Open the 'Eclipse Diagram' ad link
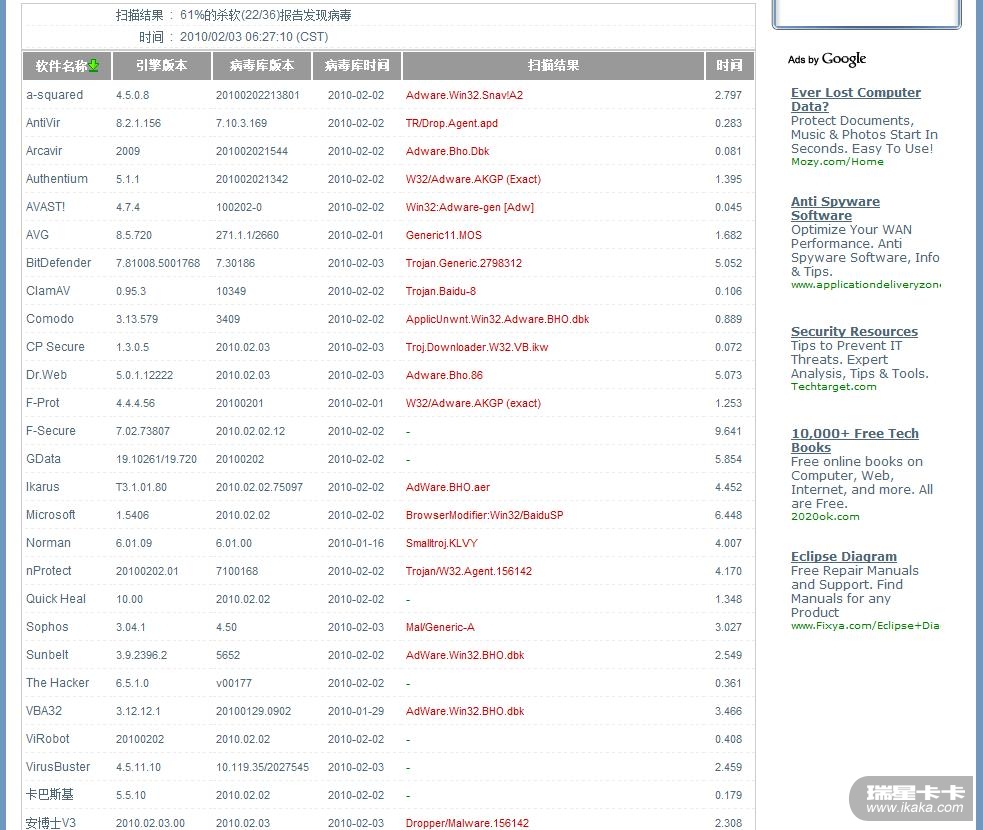This screenshot has width=983, height=830. (x=843, y=556)
